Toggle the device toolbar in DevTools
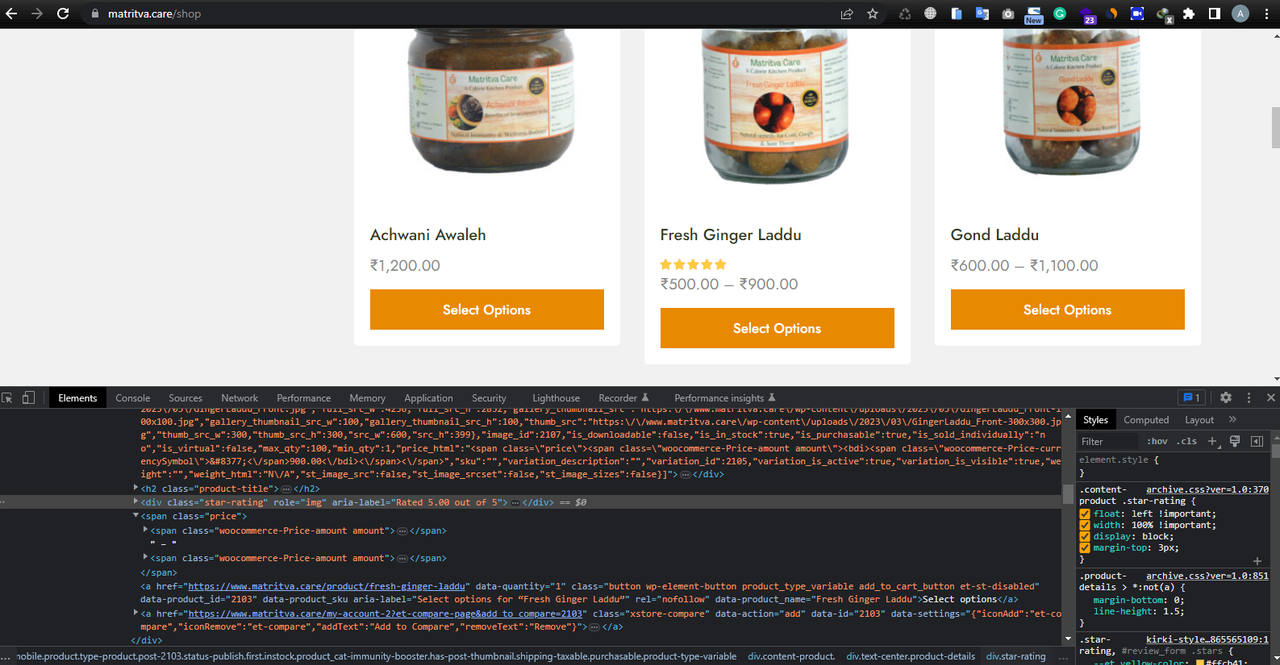 click(29, 398)
